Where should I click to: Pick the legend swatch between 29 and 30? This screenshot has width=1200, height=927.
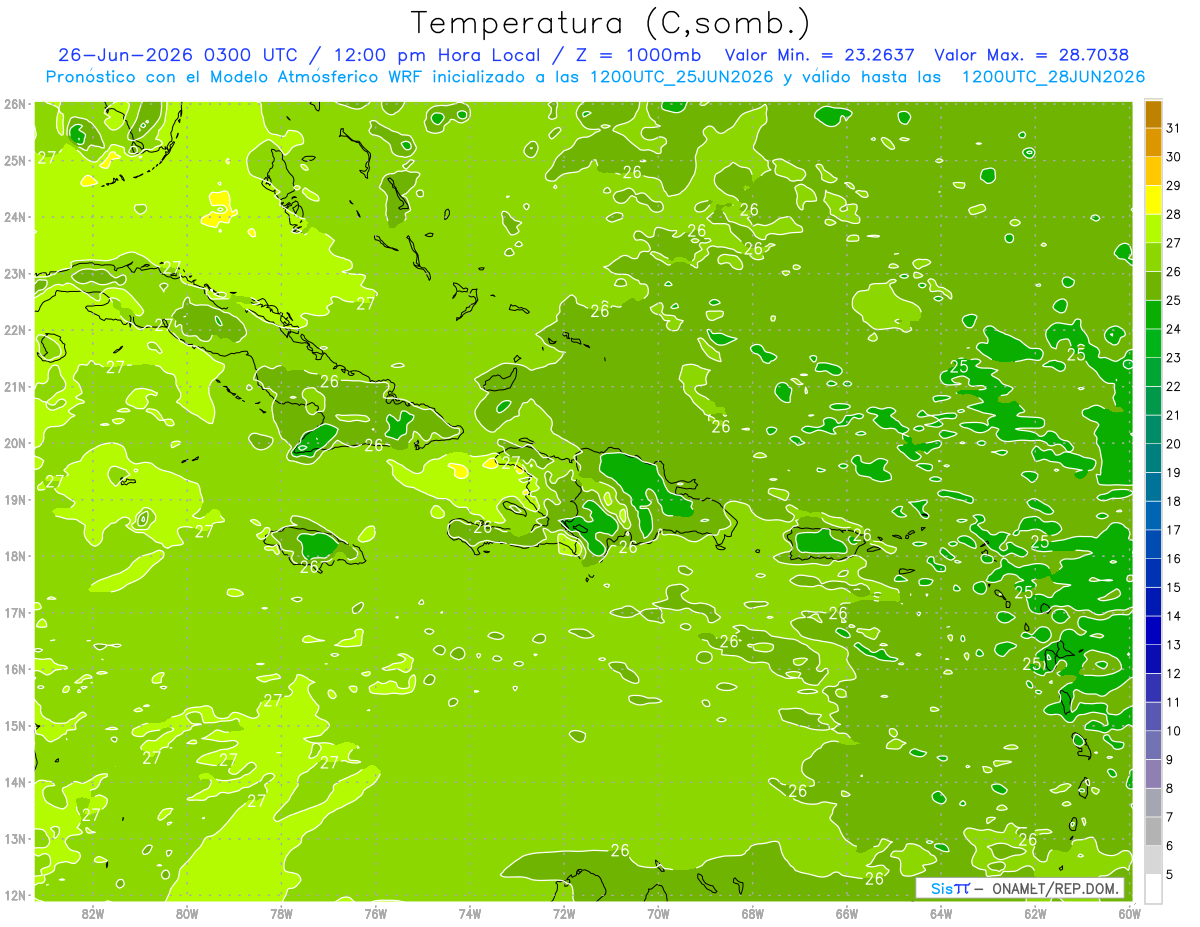(1153, 172)
